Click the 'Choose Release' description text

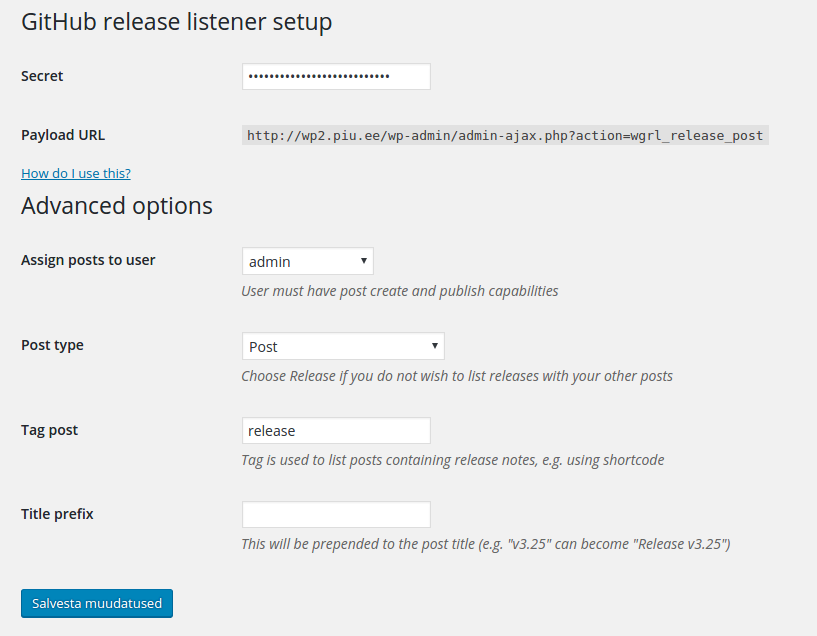tap(457, 376)
